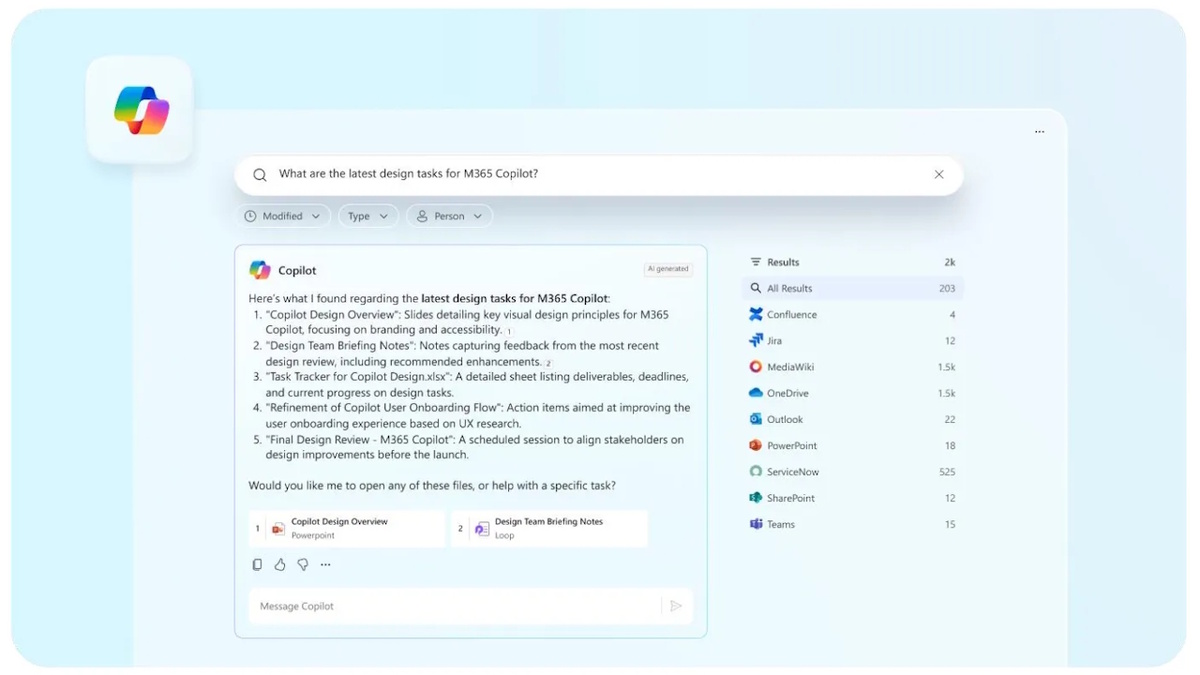This screenshot has height=675, width=1200.
Task: Click the Copilot icon in answer card
Action: pos(260,270)
